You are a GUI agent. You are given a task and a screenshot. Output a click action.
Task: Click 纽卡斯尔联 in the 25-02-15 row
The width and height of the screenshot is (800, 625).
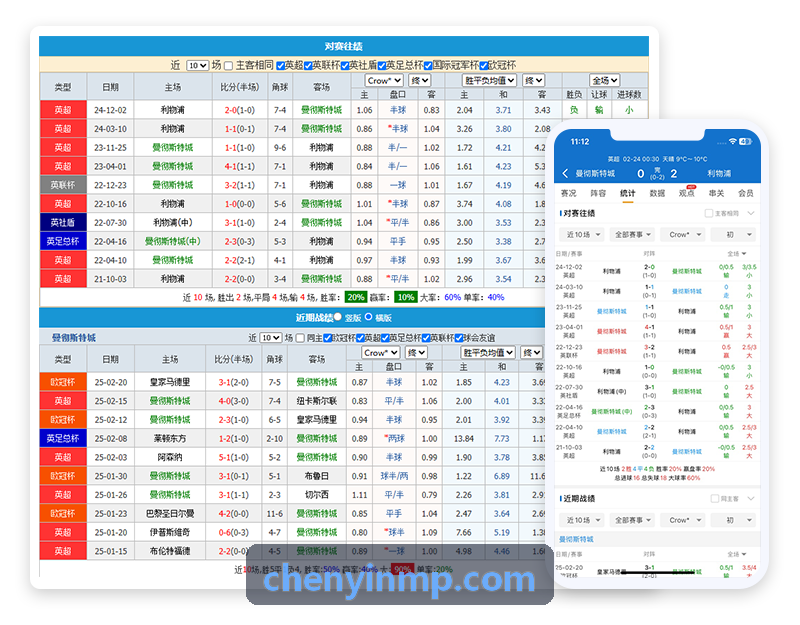[317, 401]
